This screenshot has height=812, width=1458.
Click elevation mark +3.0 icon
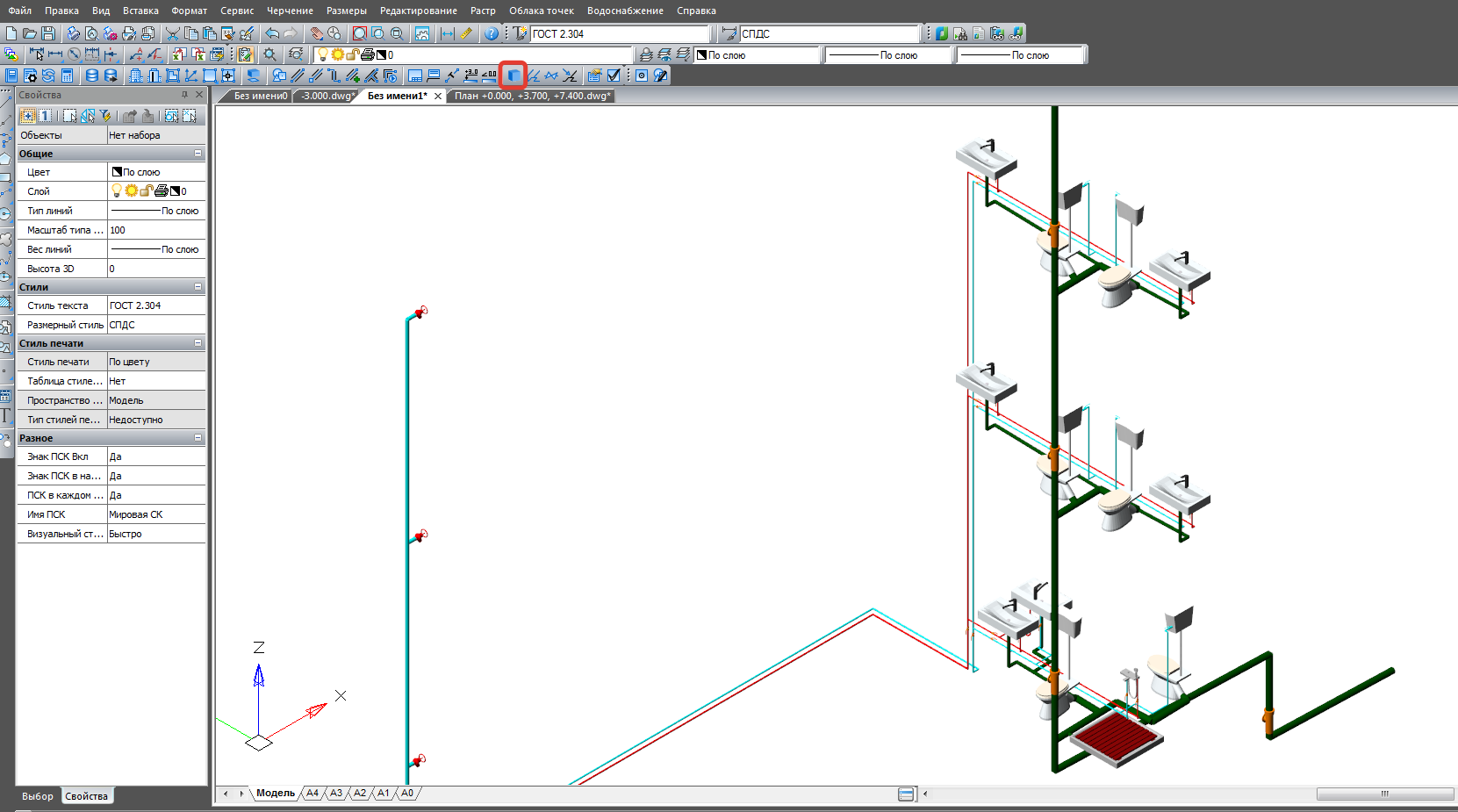coord(470,75)
